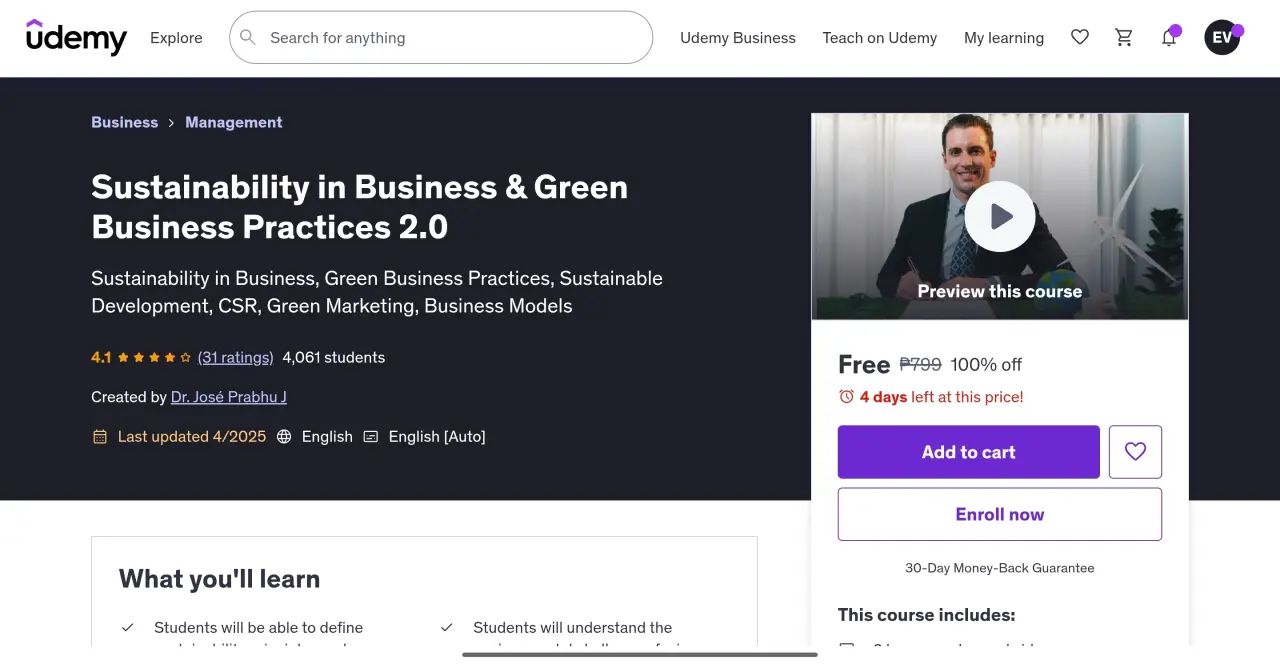Click the crossed-out ₱799 price
1280x664 pixels.
(x=921, y=364)
